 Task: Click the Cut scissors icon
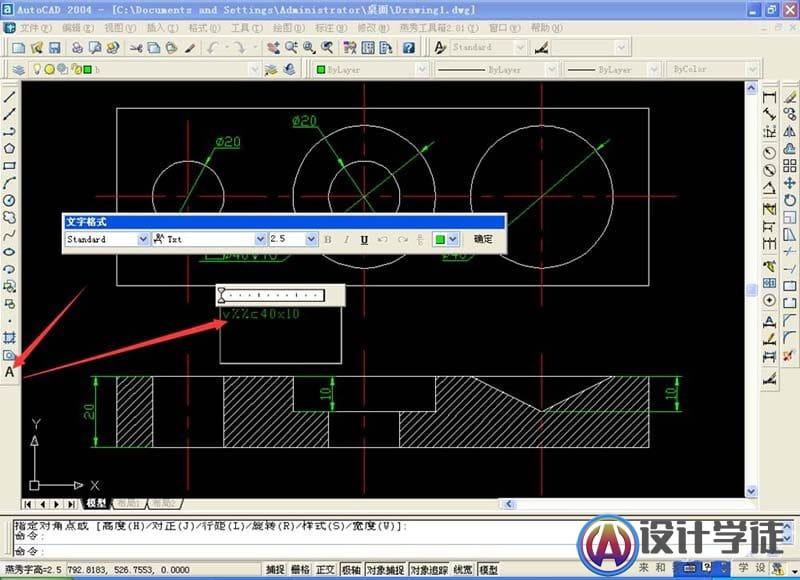tap(136, 48)
